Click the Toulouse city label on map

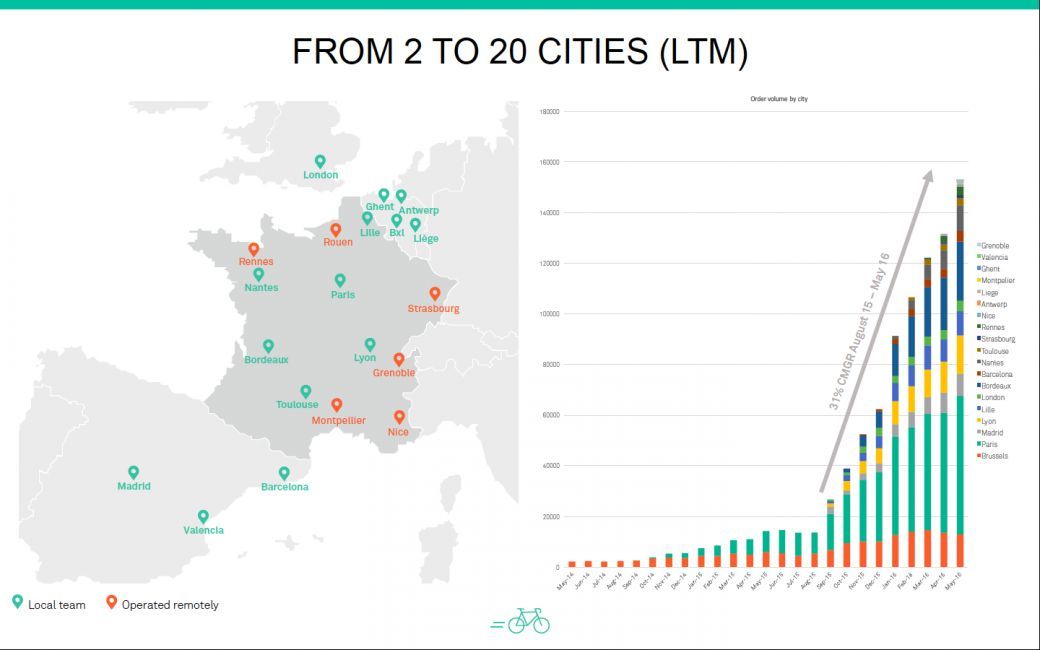pyautogui.click(x=297, y=405)
